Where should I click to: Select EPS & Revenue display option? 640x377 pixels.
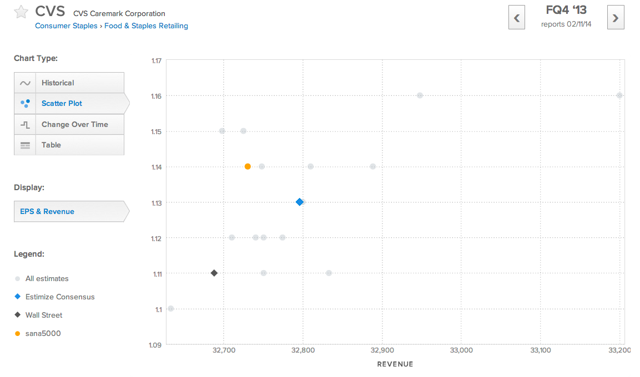[71, 211]
